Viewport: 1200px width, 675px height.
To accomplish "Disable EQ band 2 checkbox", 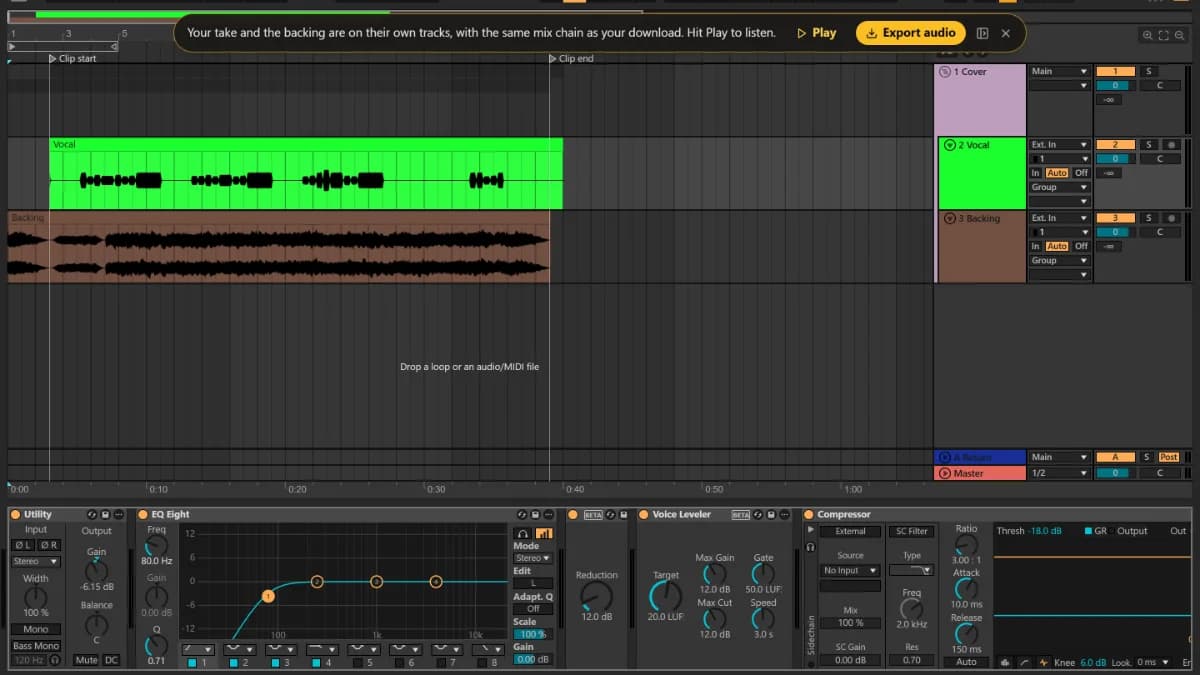I will (234, 662).
